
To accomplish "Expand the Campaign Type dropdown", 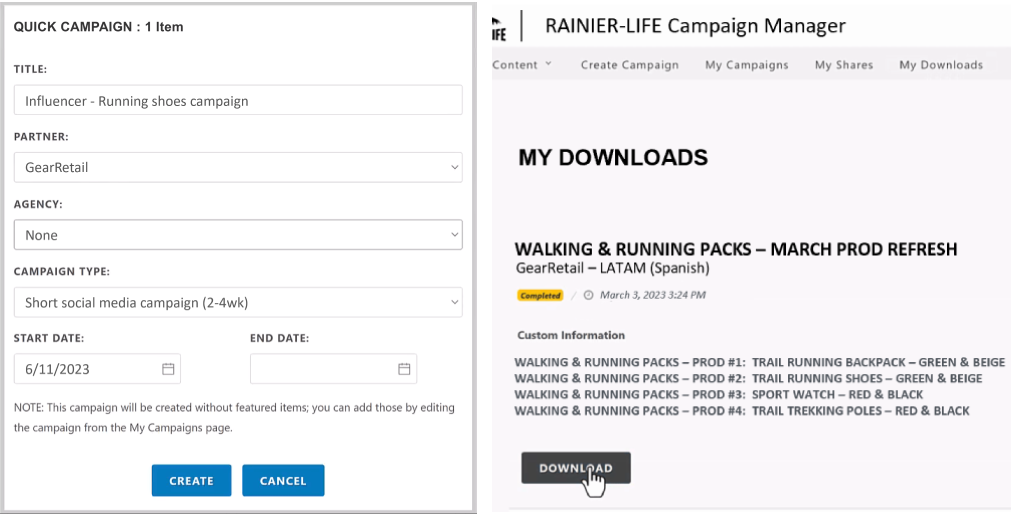I will (238, 302).
